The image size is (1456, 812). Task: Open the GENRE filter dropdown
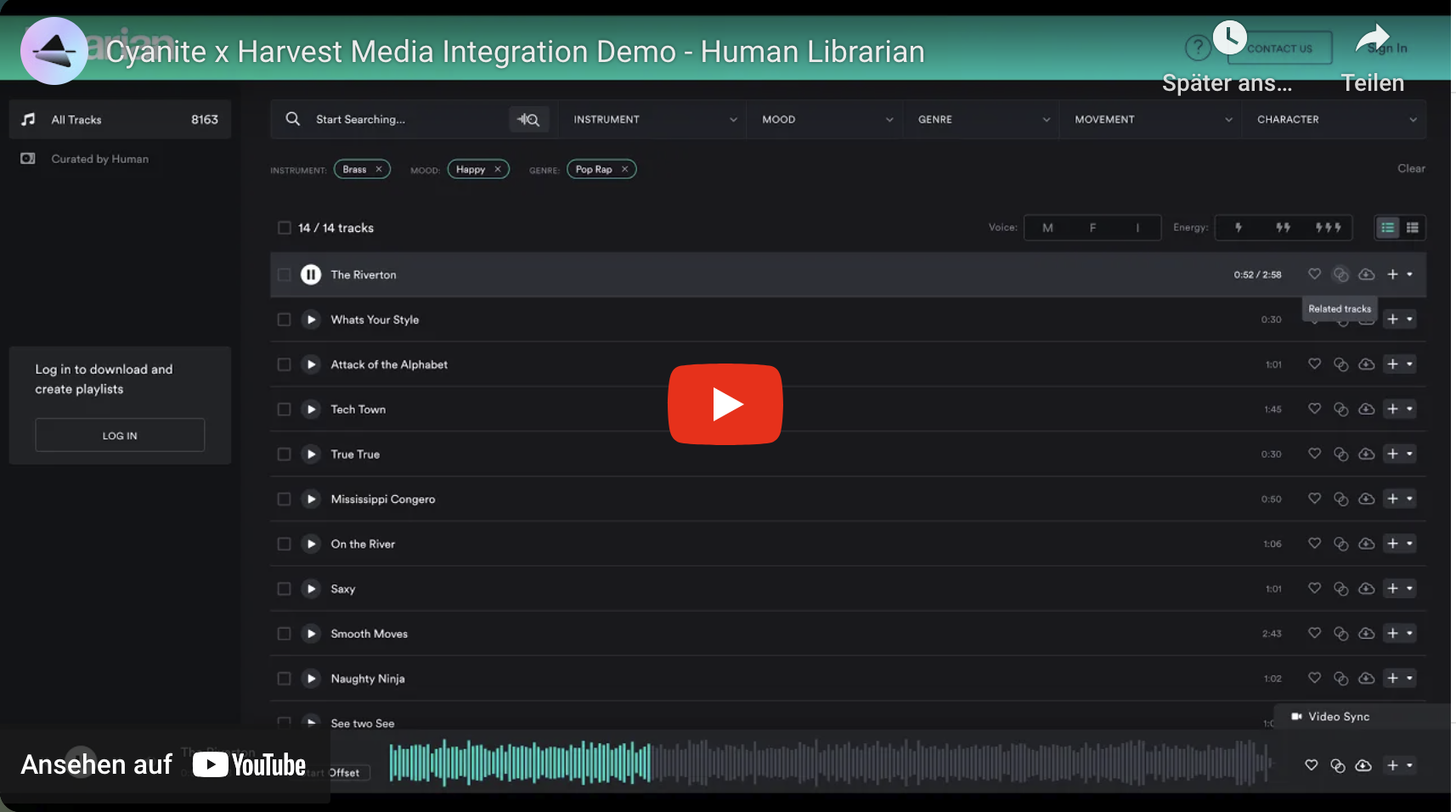tap(982, 120)
